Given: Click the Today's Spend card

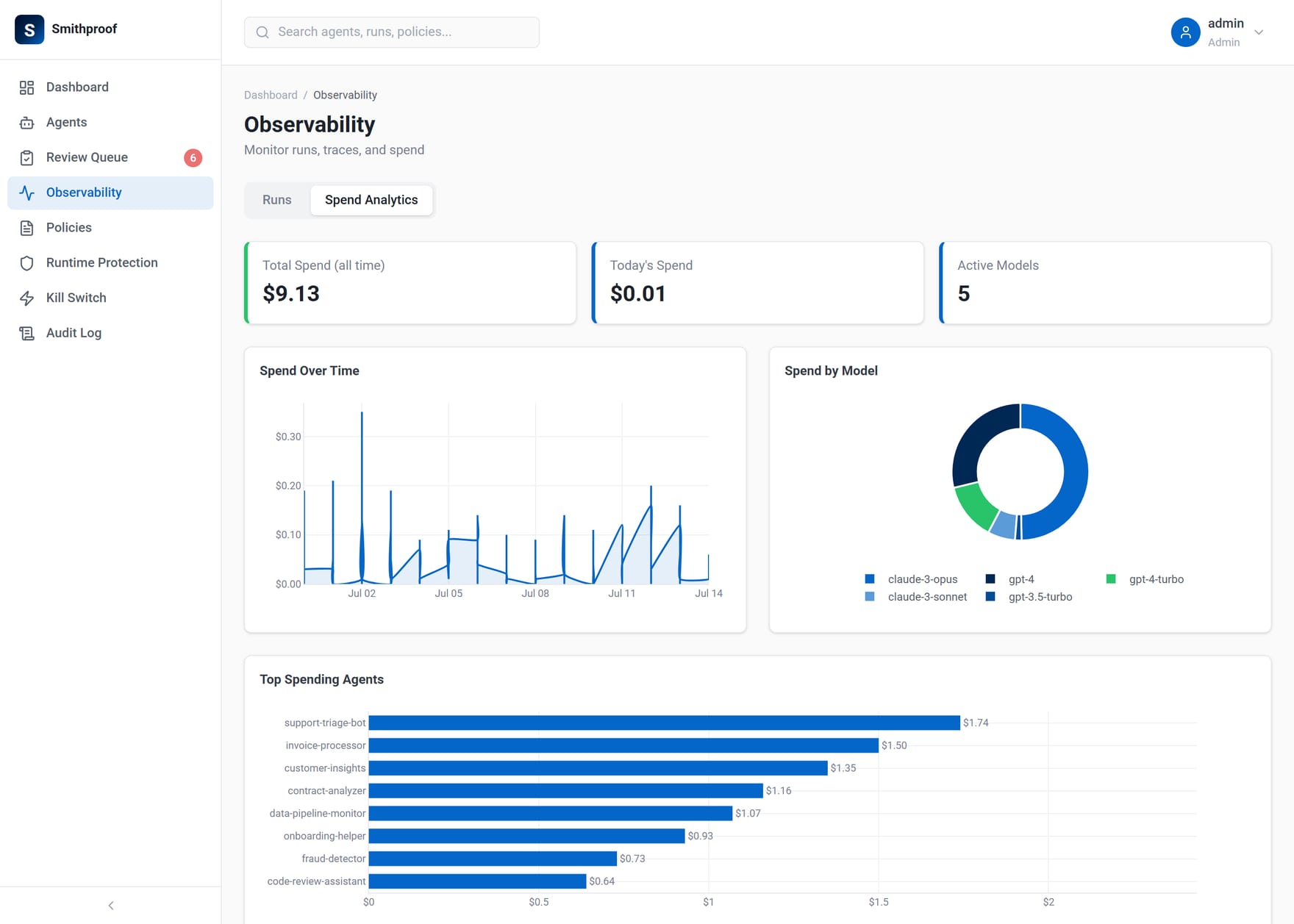Looking at the screenshot, I should click(x=758, y=283).
